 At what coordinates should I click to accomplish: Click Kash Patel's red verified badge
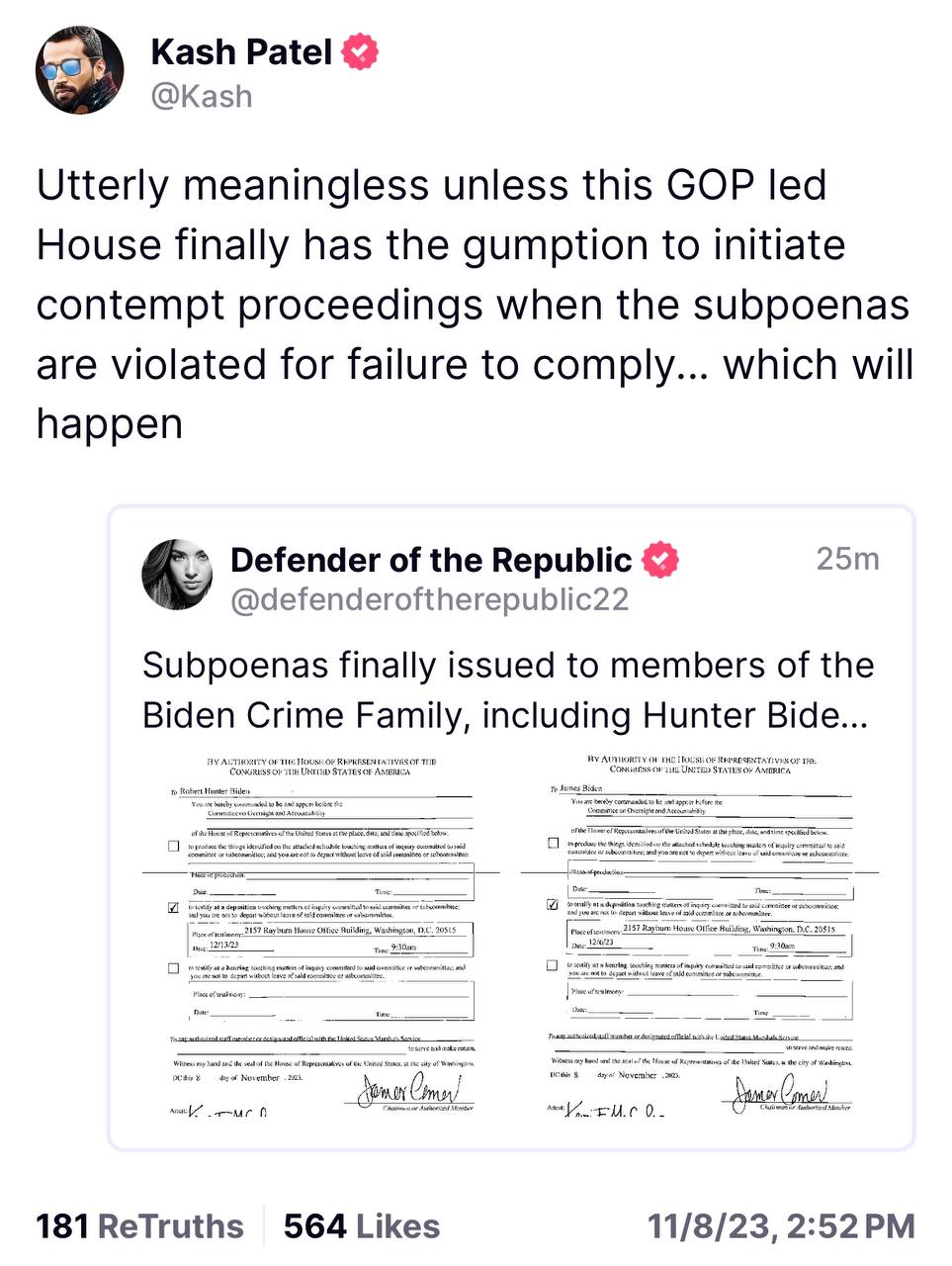point(360,51)
